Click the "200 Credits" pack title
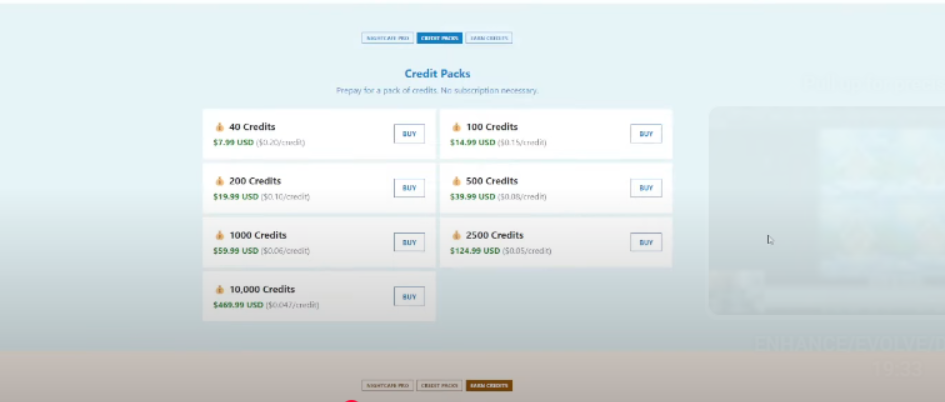This screenshot has width=945, height=402. point(255,181)
